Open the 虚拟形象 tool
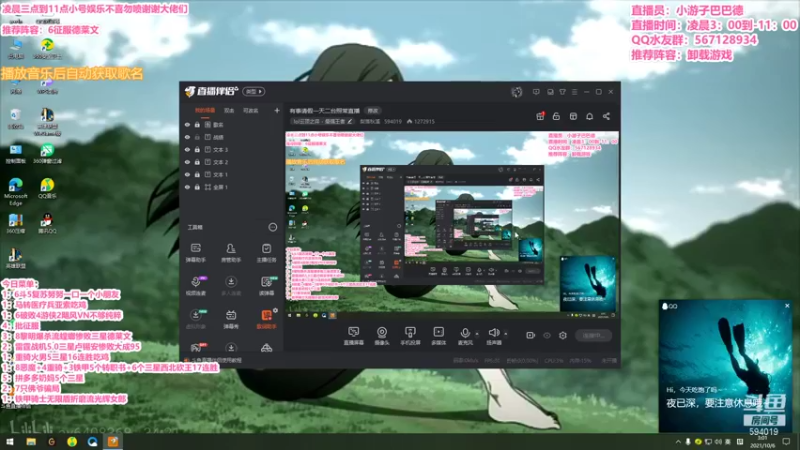This screenshot has width=800, height=450. pyautogui.click(x=195, y=319)
